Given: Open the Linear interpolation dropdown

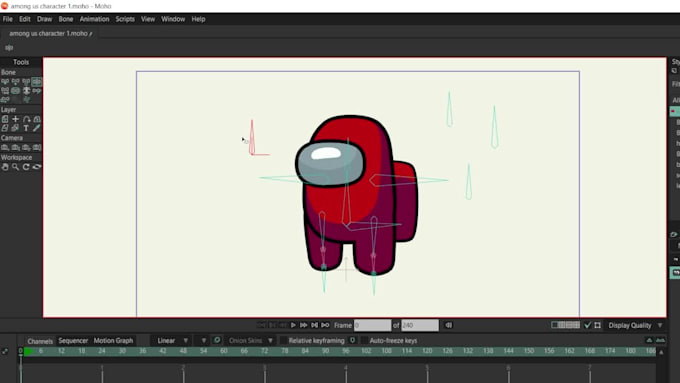Looking at the screenshot, I should (x=172, y=340).
